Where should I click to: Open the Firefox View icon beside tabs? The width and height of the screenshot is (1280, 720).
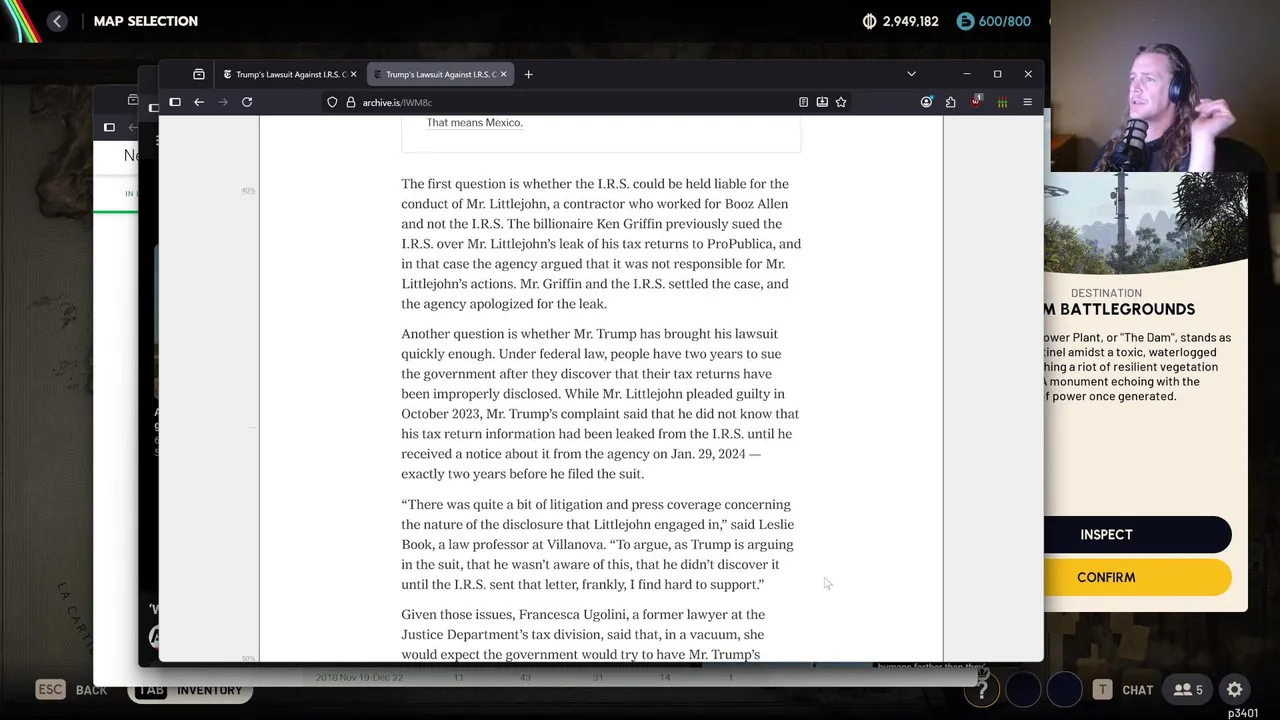(199, 74)
